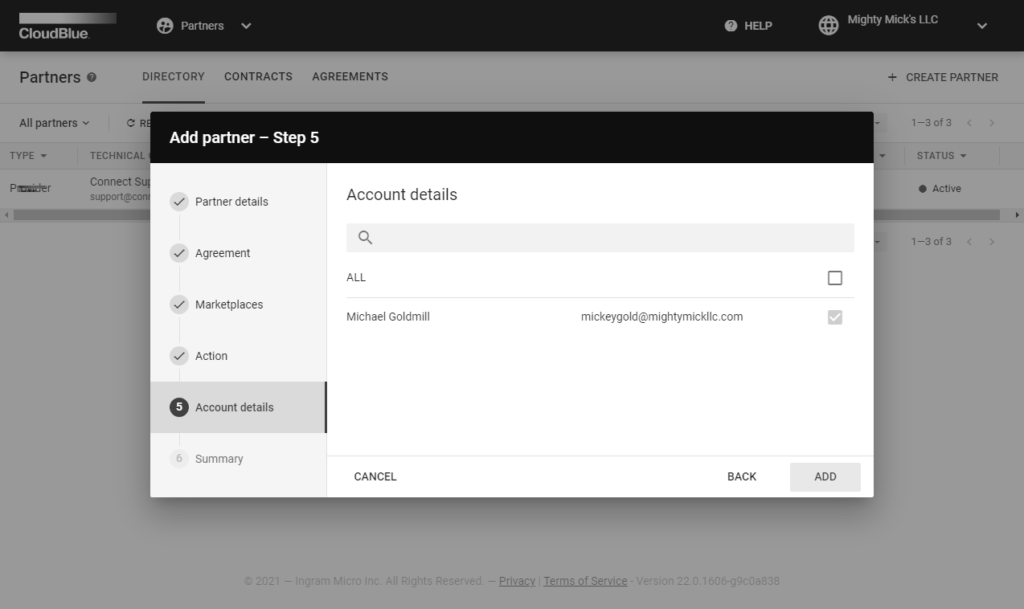Open HELP via the question mark icon
Screen dimensions: 1024x609
[731, 25]
